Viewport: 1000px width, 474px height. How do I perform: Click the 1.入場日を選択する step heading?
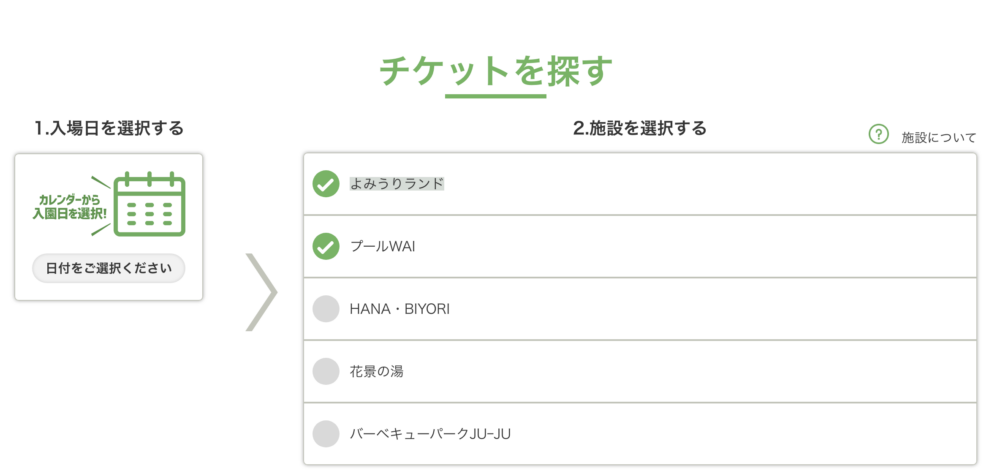[109, 128]
